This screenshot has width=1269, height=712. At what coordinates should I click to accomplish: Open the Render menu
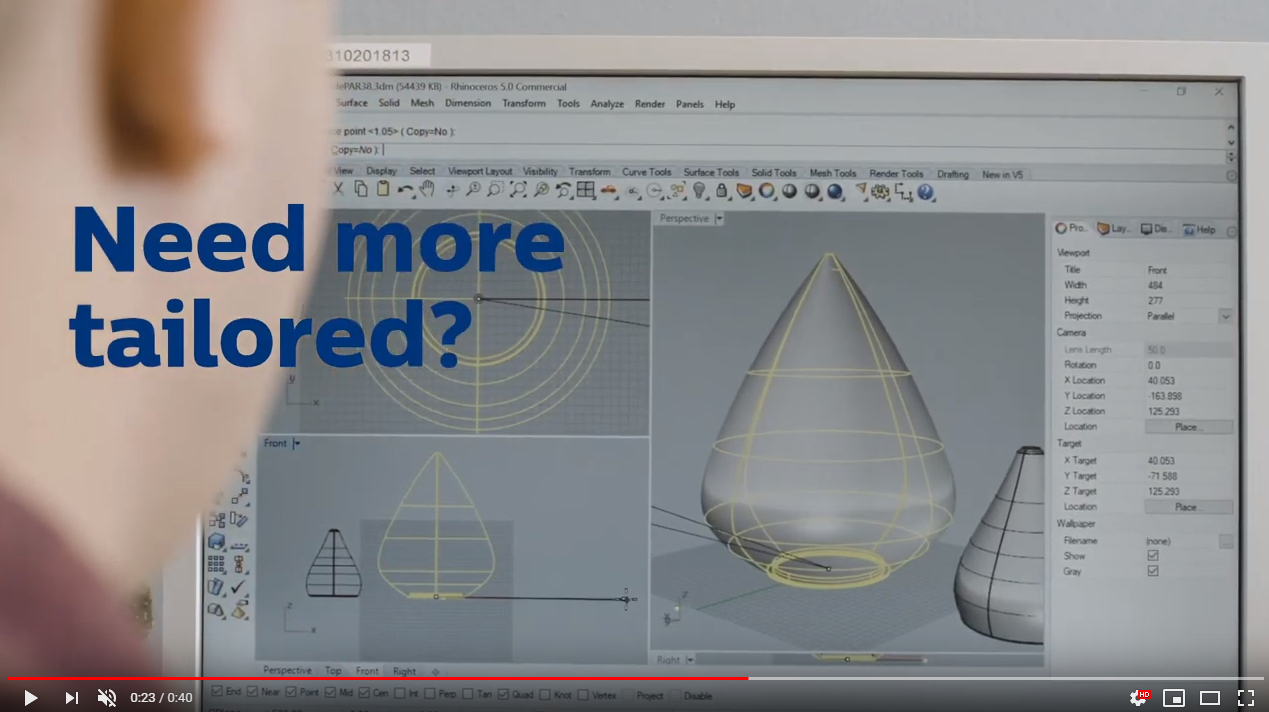tap(650, 103)
